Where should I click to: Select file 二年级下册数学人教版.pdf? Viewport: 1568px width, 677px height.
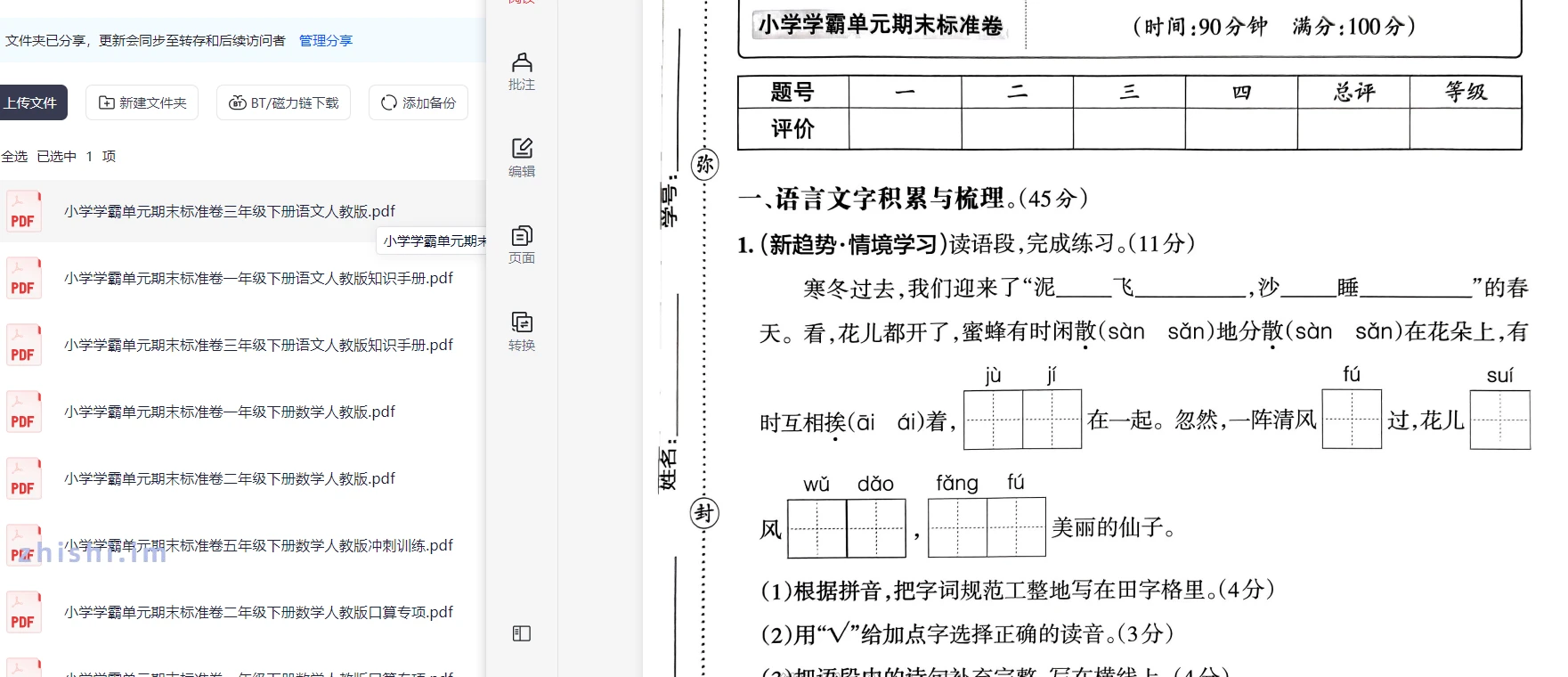[230, 478]
